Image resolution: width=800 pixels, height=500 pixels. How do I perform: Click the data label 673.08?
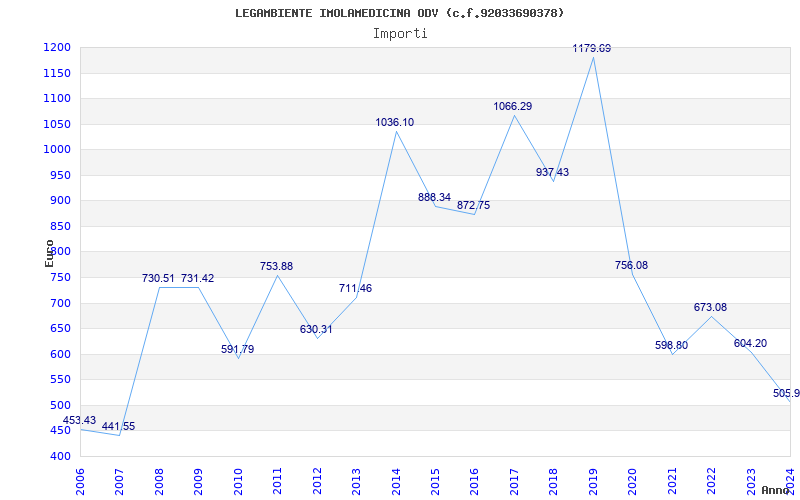pos(710,308)
